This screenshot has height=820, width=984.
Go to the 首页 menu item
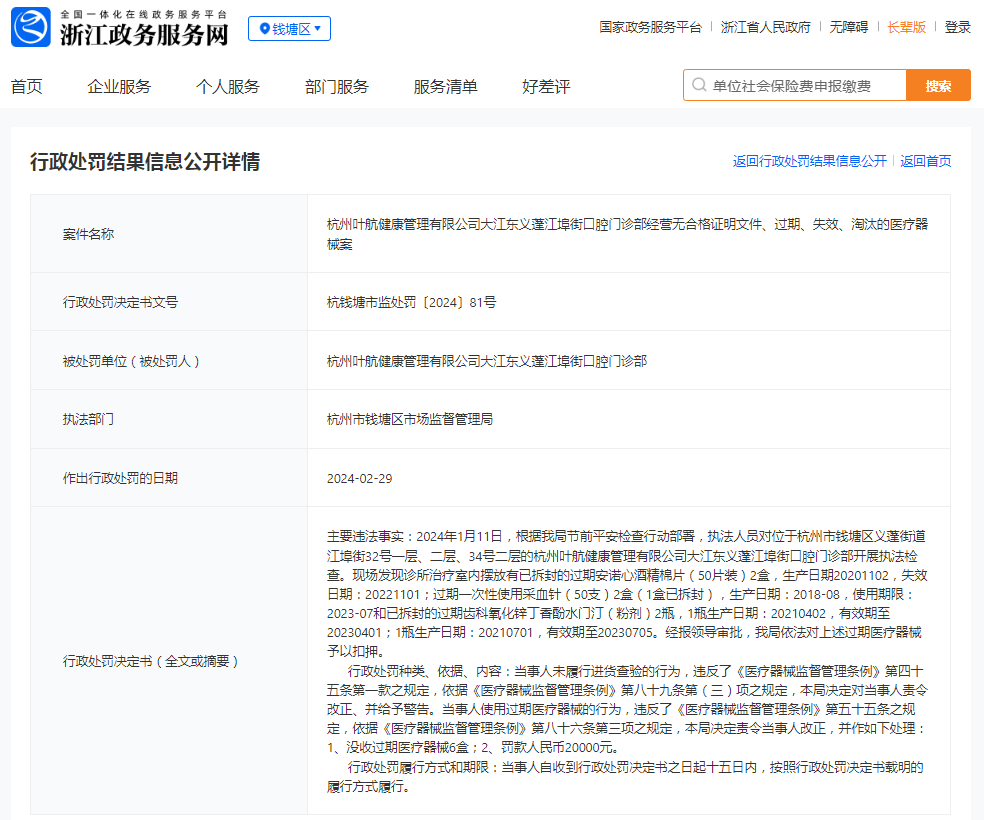click(x=27, y=87)
